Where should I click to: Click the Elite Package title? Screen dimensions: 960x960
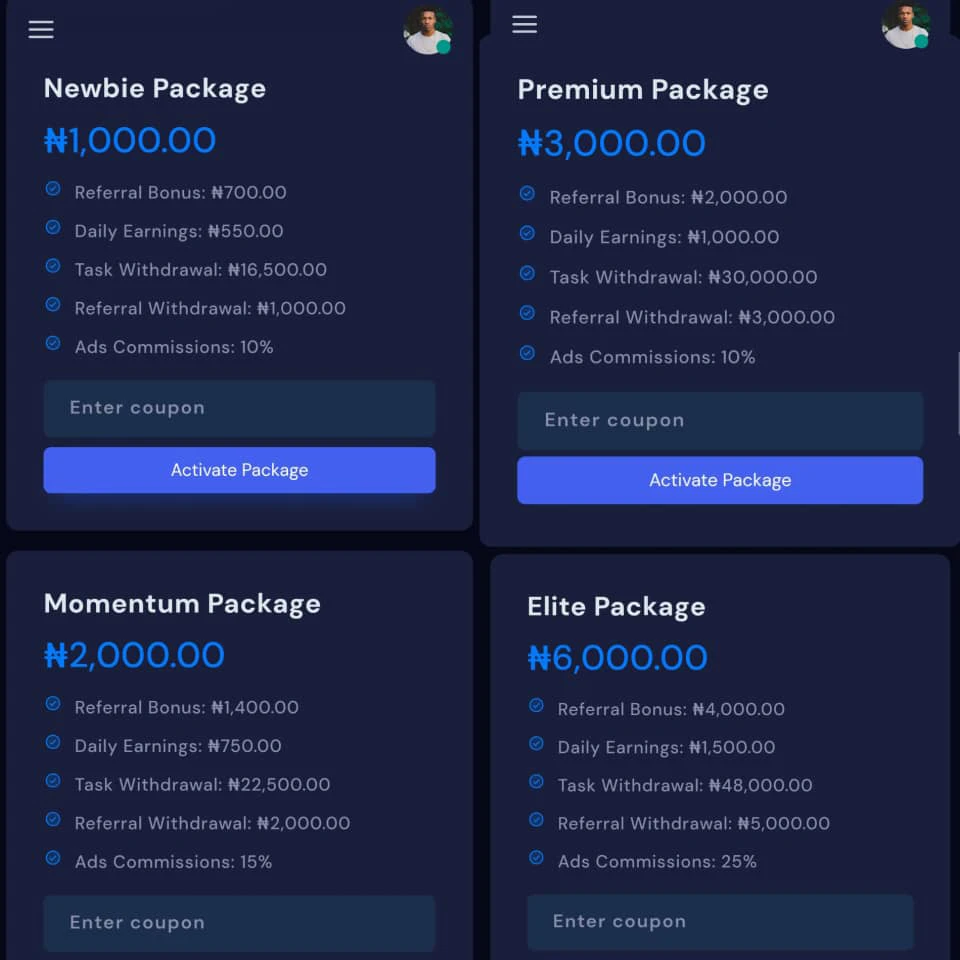tap(616, 607)
